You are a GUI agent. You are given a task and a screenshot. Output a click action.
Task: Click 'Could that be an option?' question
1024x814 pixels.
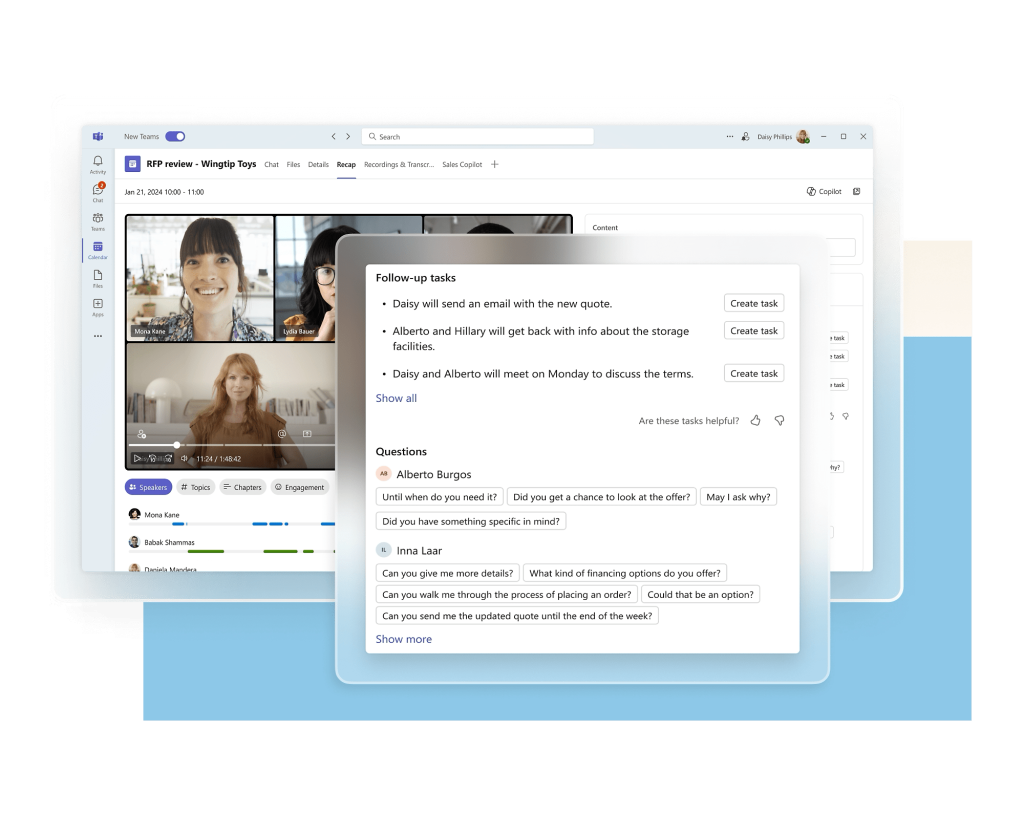[700, 594]
